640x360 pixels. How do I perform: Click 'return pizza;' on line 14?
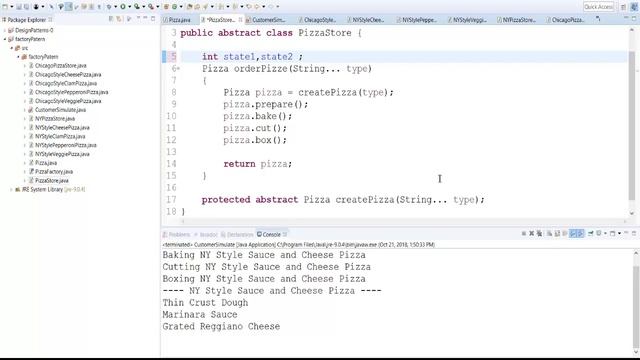pos(258,164)
